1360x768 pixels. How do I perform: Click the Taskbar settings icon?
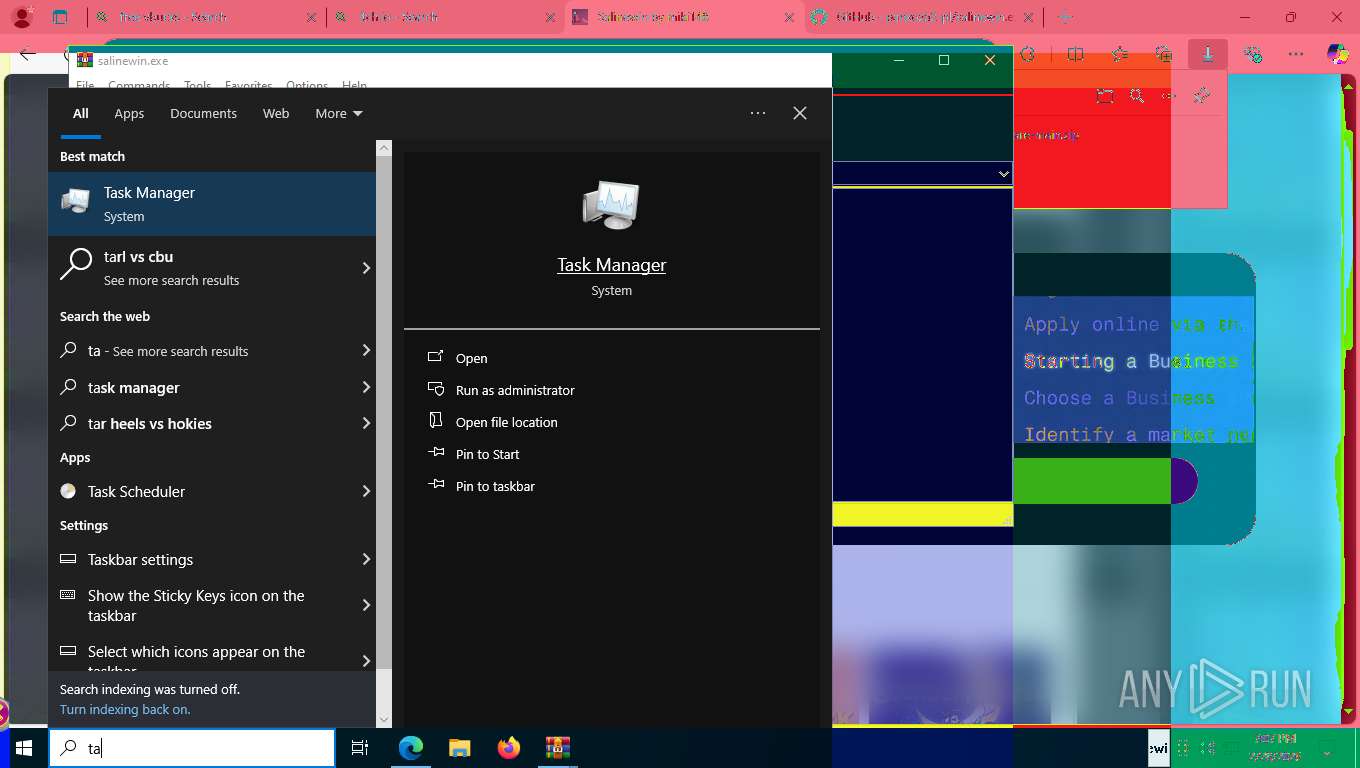pyautogui.click(x=68, y=559)
